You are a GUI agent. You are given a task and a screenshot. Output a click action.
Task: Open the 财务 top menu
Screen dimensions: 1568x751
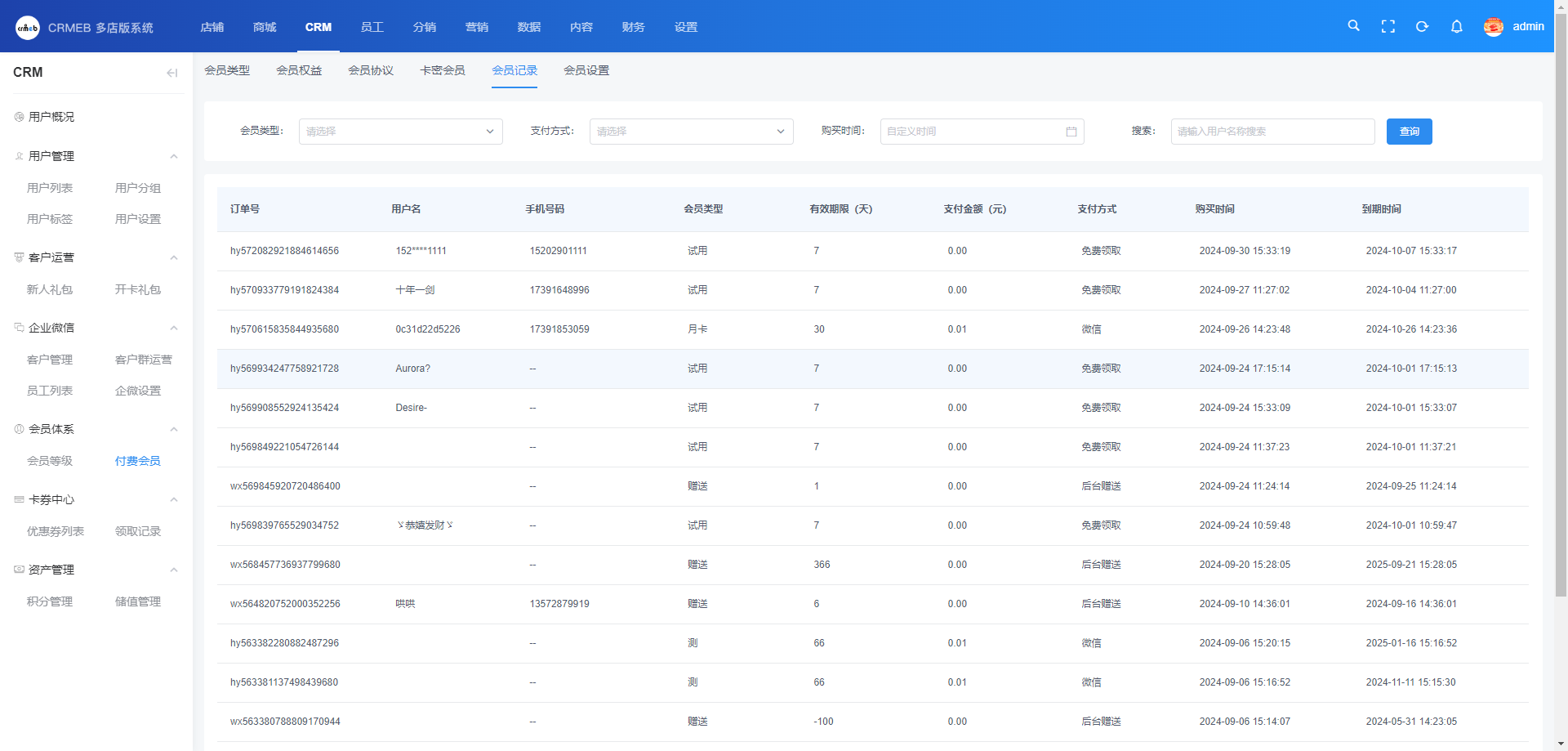pos(633,27)
